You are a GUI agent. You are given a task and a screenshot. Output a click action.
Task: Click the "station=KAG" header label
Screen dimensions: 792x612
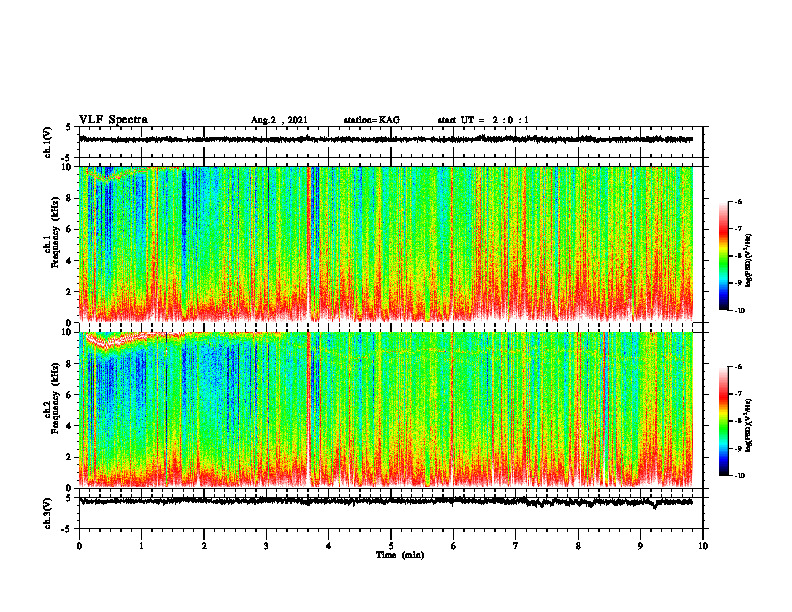click(x=372, y=120)
